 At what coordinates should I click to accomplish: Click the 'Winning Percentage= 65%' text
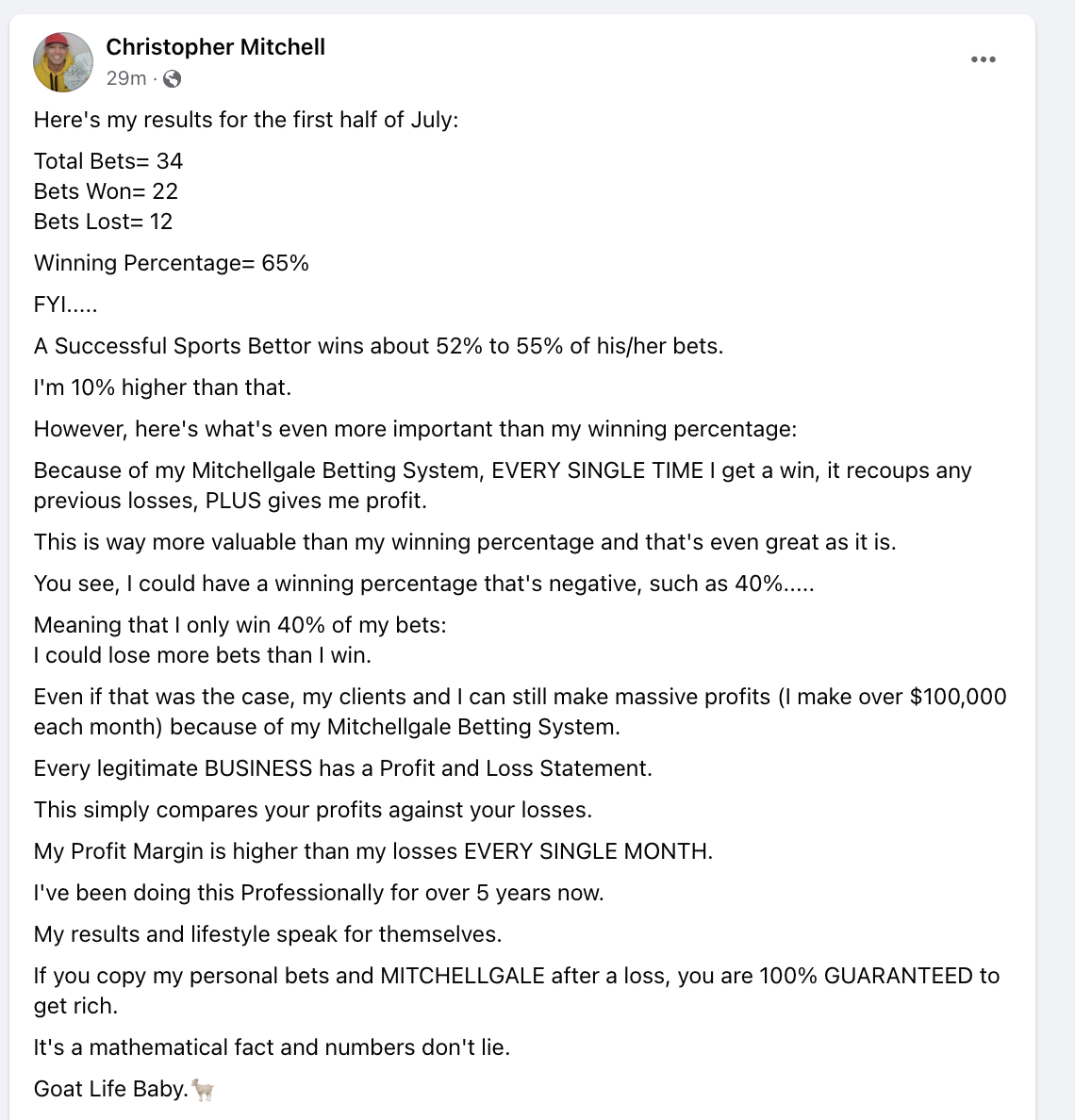(x=172, y=263)
